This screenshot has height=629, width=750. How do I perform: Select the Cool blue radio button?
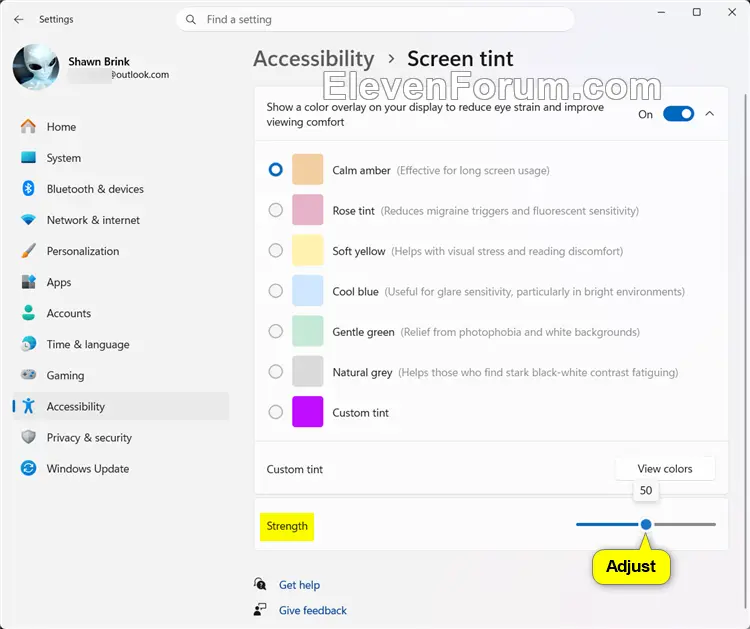(x=276, y=290)
